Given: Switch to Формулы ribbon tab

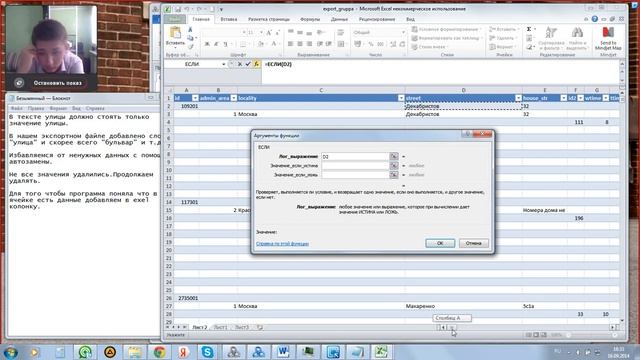Looking at the screenshot, I should coord(310,19).
